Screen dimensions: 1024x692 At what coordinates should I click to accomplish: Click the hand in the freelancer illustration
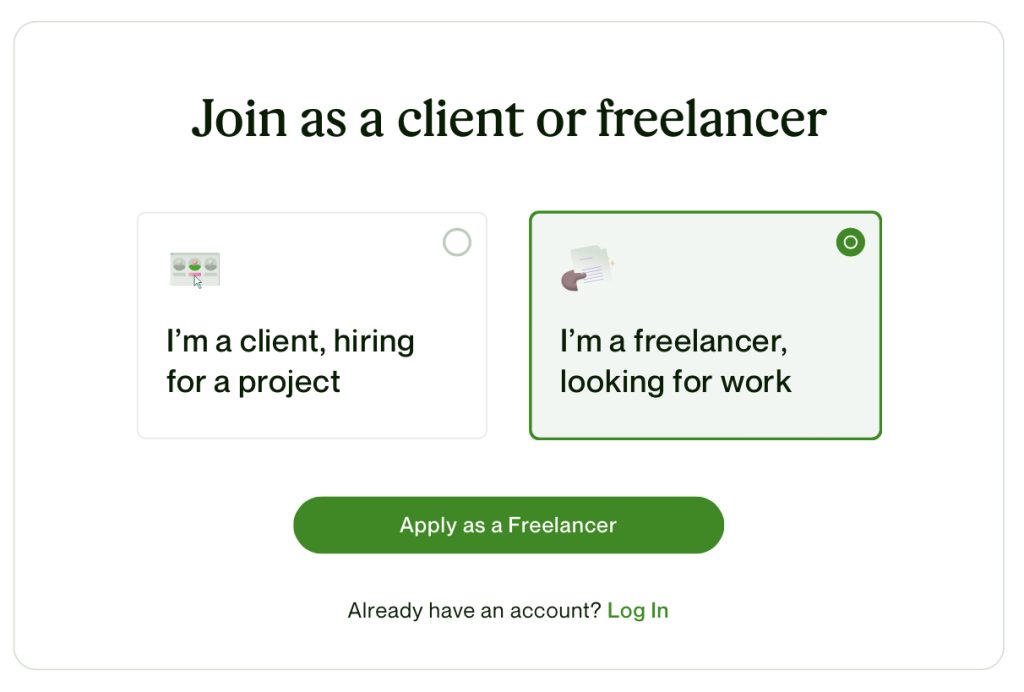coord(573,280)
